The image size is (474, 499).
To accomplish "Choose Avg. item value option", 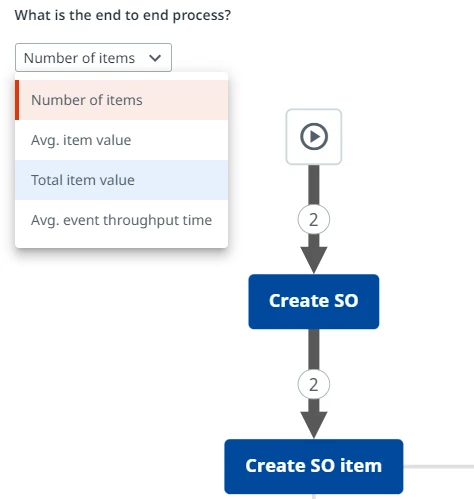I will (122, 140).
